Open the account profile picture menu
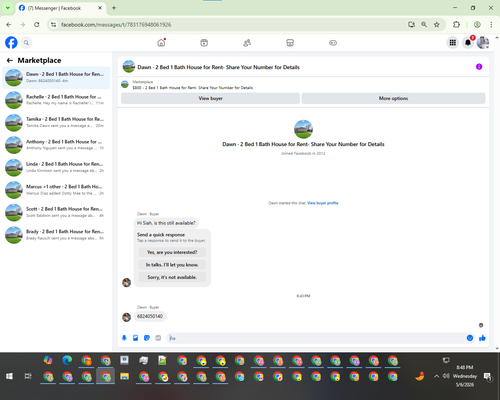 483,43
